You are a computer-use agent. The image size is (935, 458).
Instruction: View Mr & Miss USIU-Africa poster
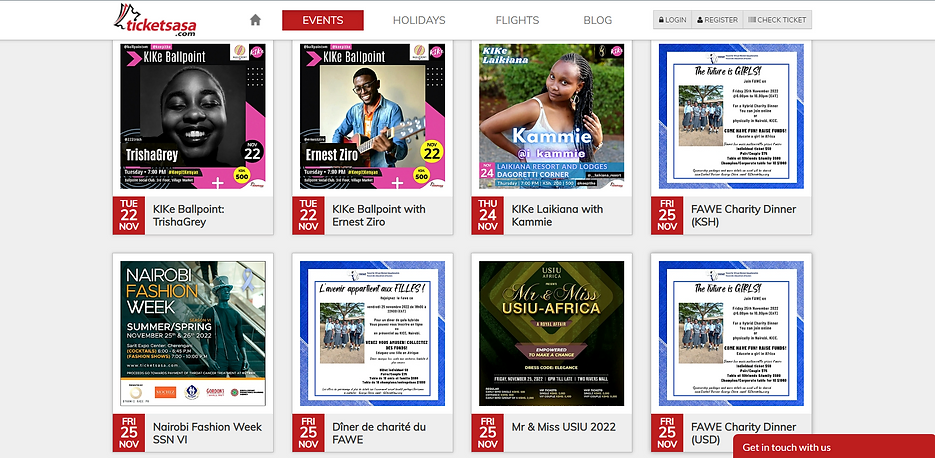click(x=551, y=333)
